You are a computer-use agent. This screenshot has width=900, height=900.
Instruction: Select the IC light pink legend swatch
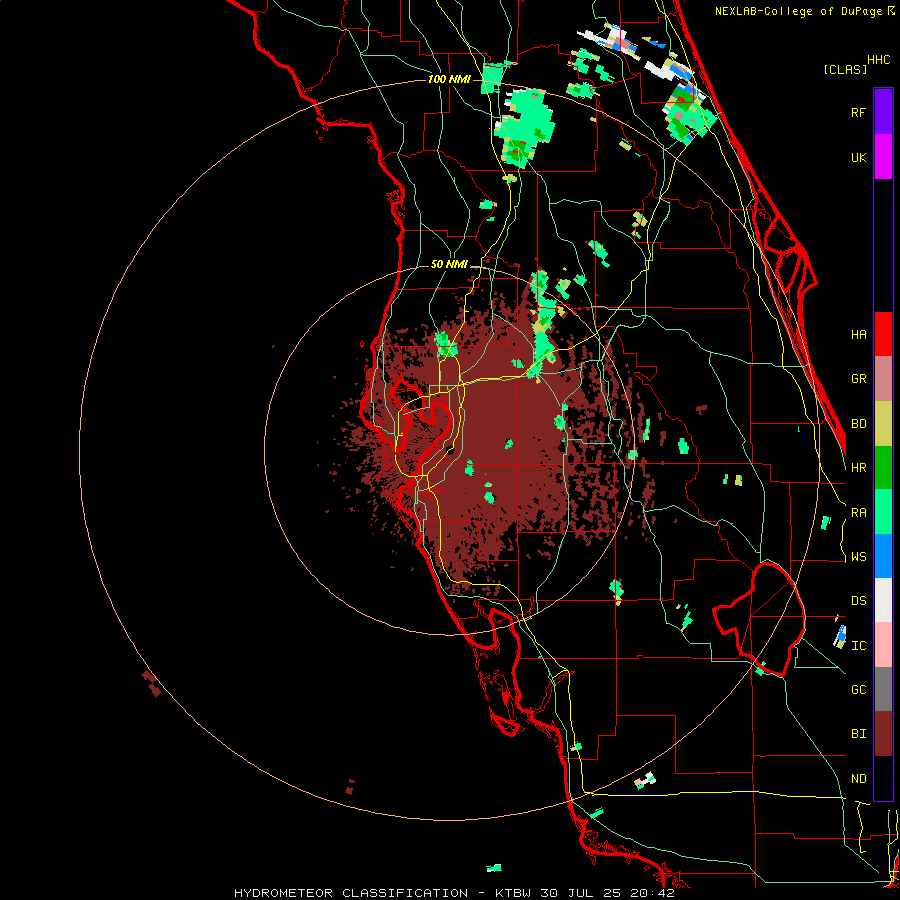click(883, 645)
